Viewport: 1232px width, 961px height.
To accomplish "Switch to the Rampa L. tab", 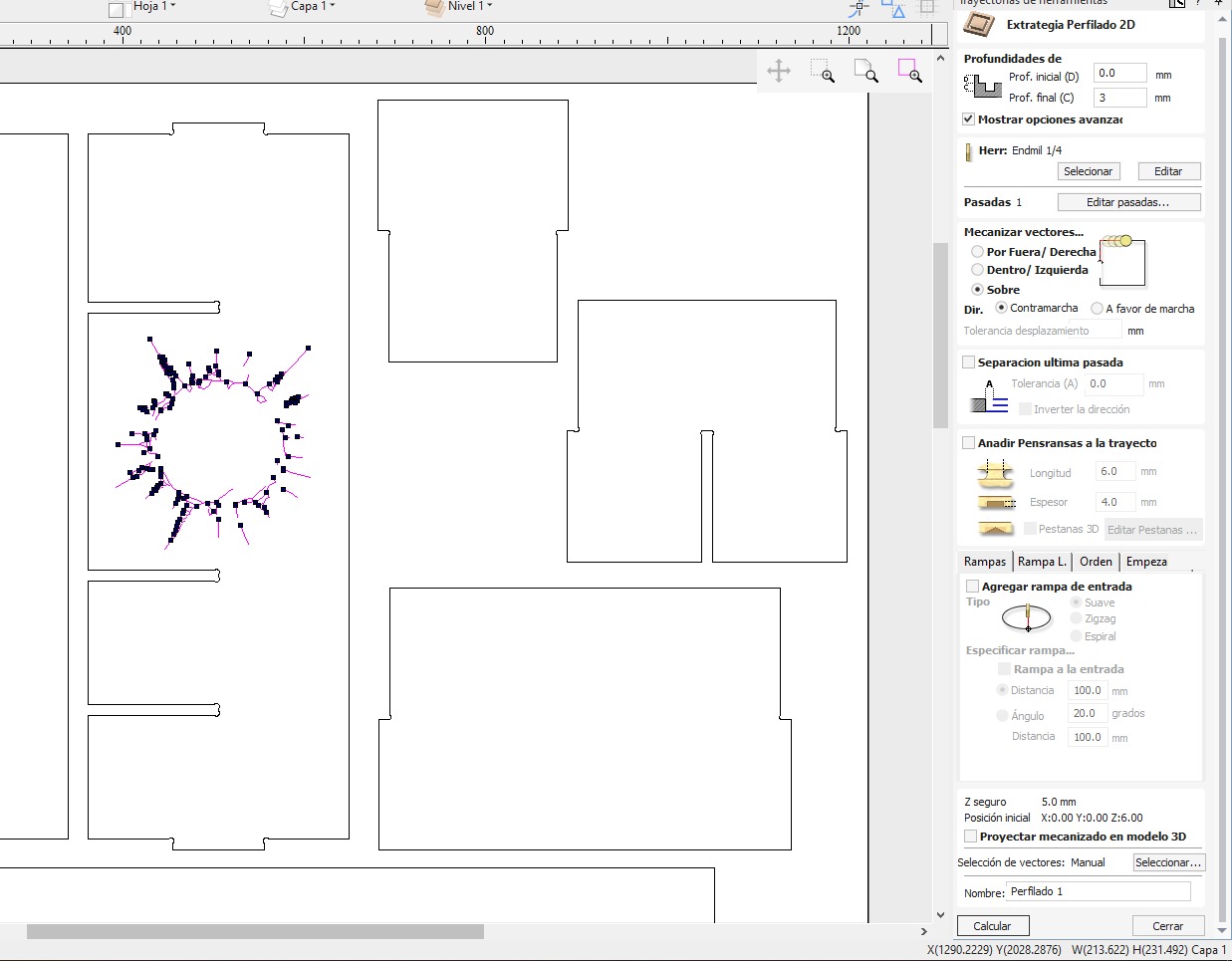I will [x=1043, y=562].
